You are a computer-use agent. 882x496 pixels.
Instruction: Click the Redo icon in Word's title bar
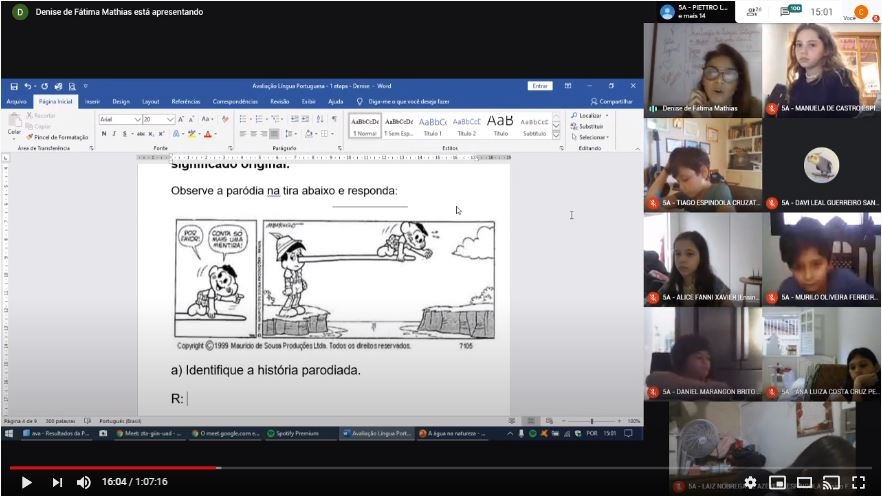click(44, 86)
